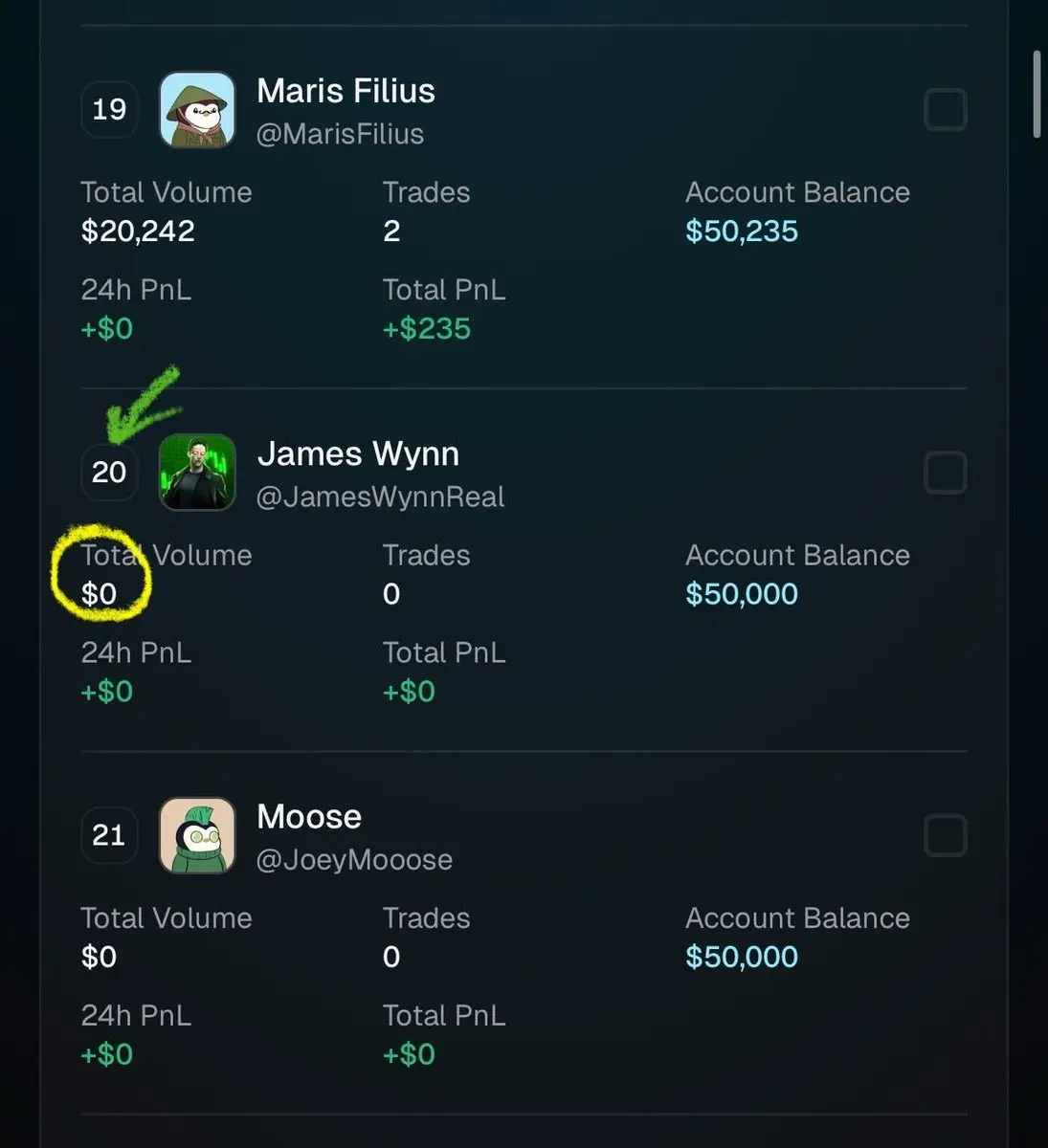Select rank 21 badge
The image size is (1048, 1148).
pos(109,835)
